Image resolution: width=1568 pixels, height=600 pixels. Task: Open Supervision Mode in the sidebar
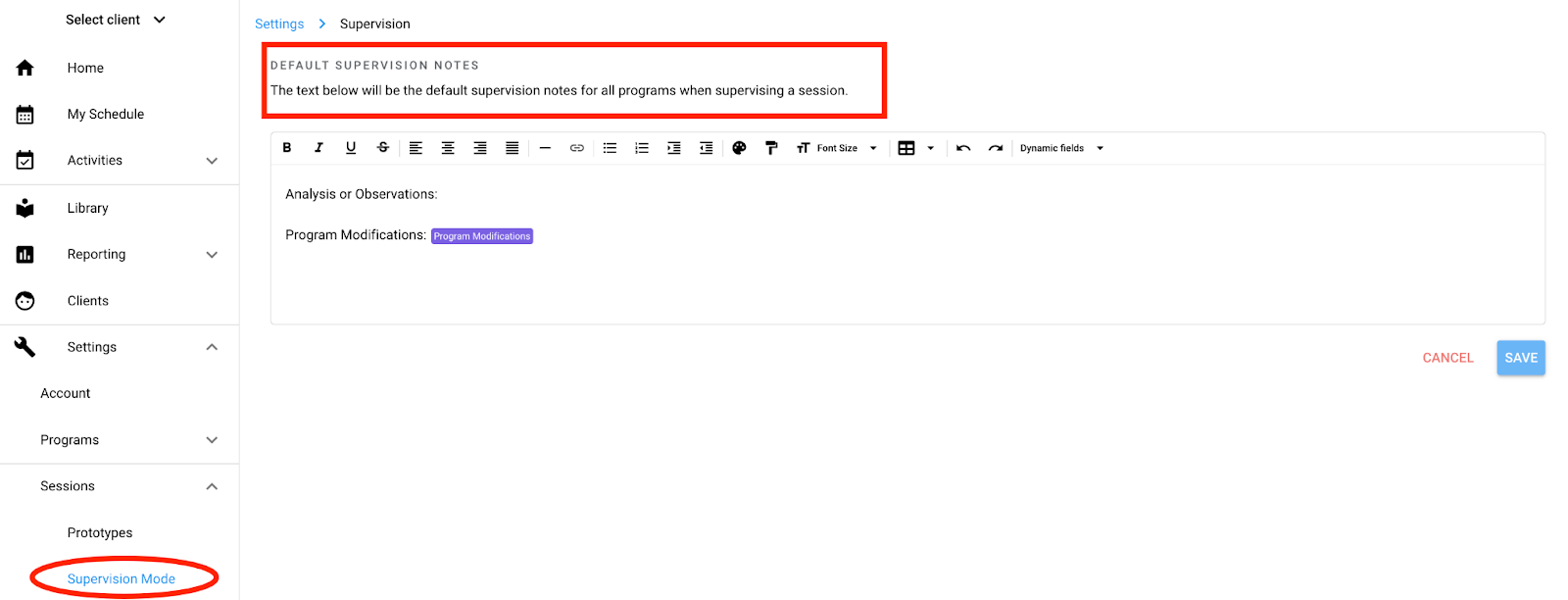pyautogui.click(x=122, y=578)
